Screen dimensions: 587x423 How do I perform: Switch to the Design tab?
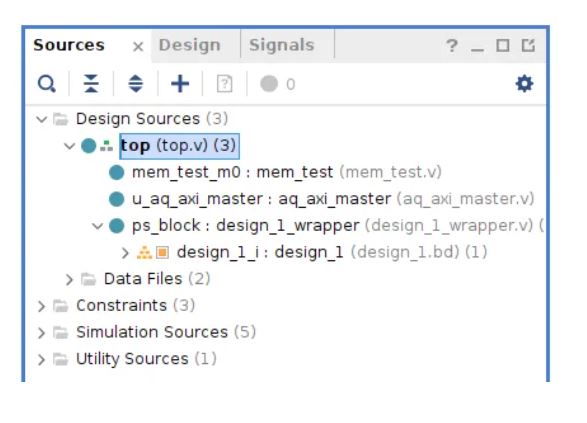pos(189,45)
